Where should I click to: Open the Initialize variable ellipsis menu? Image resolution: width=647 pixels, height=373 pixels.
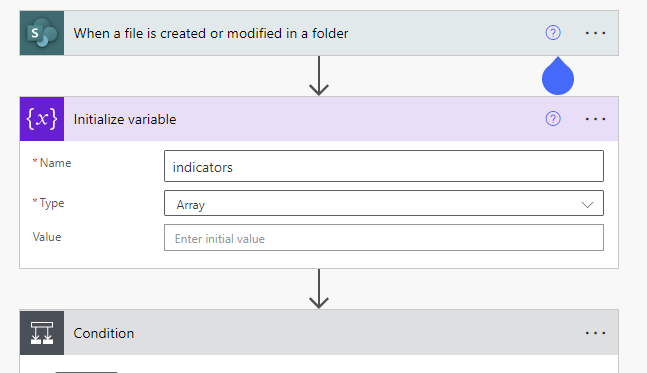(x=595, y=119)
